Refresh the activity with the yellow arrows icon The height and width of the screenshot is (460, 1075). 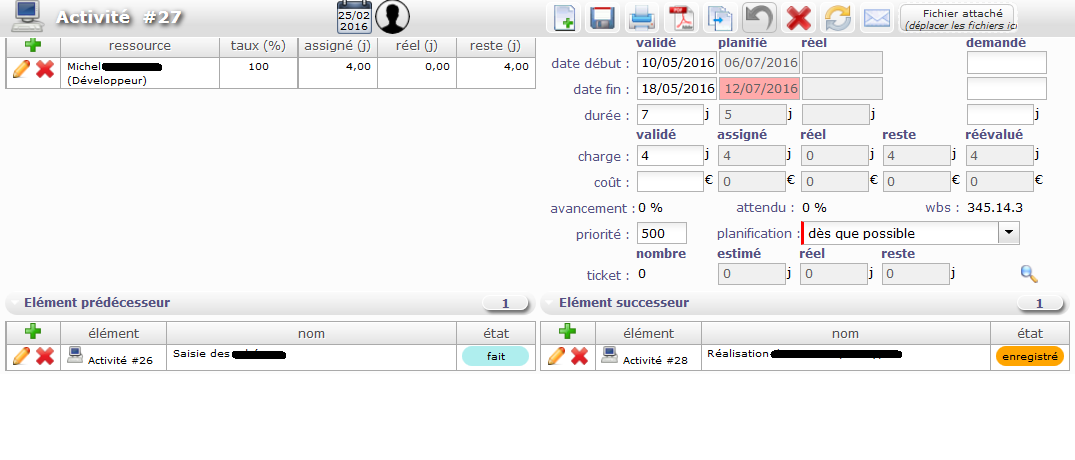837,18
